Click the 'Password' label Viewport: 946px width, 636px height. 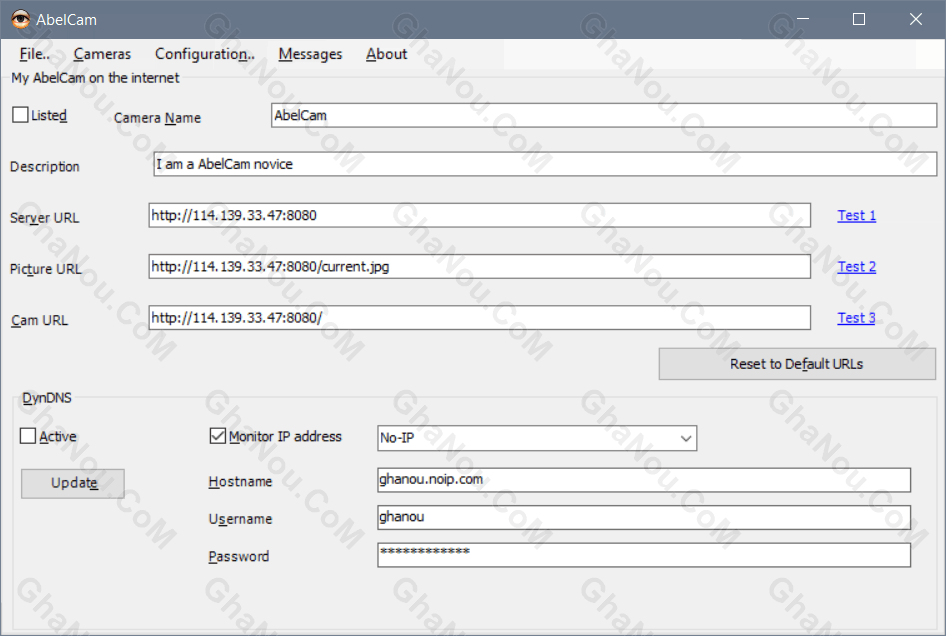click(x=239, y=556)
